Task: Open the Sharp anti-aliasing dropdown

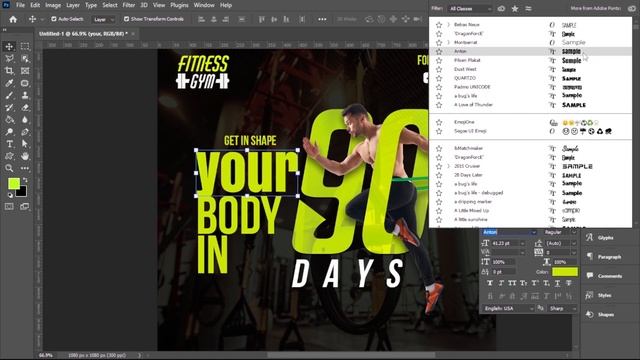Action: tap(562, 309)
